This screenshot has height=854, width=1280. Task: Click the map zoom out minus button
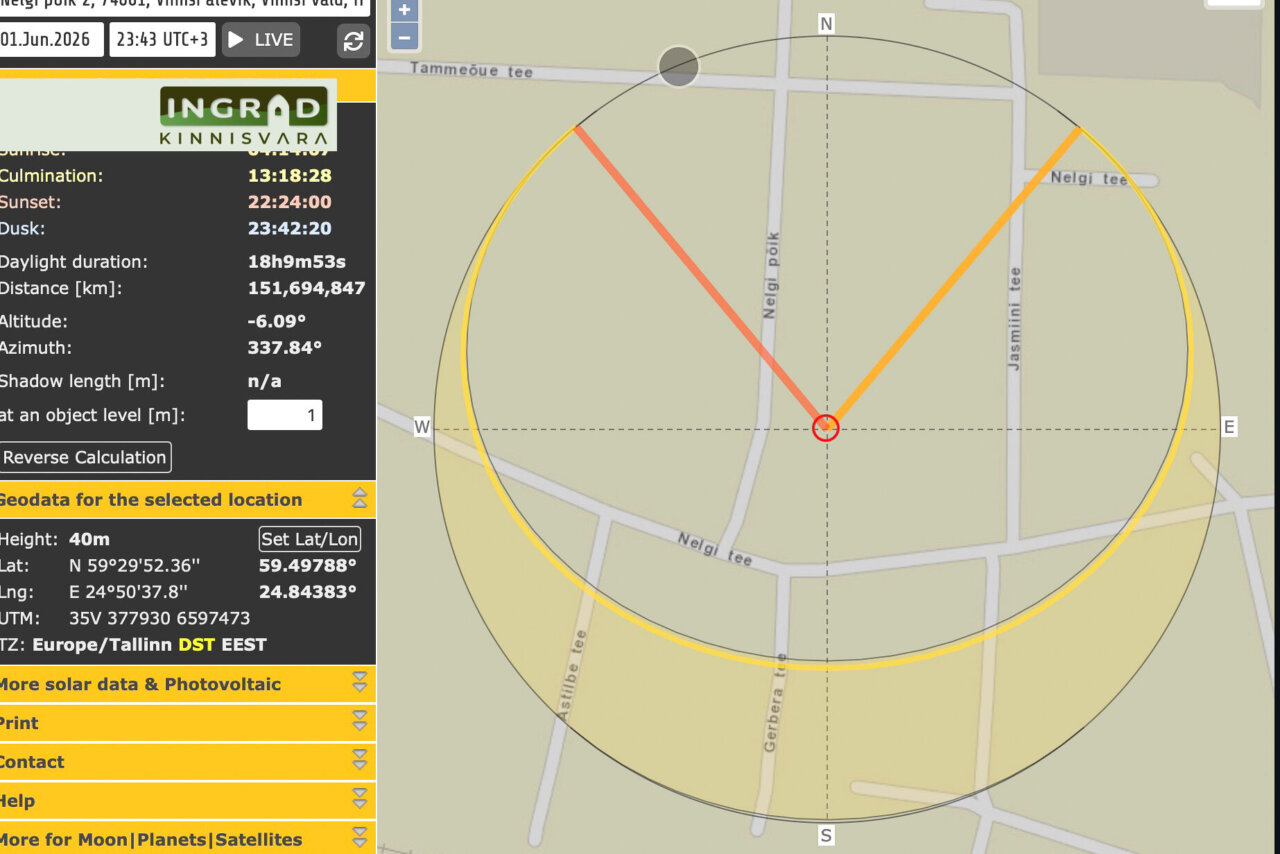point(404,38)
